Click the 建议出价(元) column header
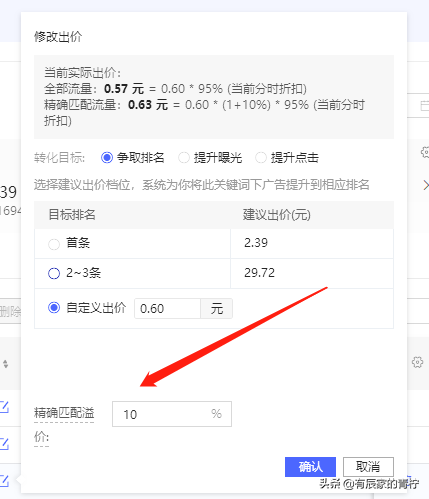 [x=277, y=215]
